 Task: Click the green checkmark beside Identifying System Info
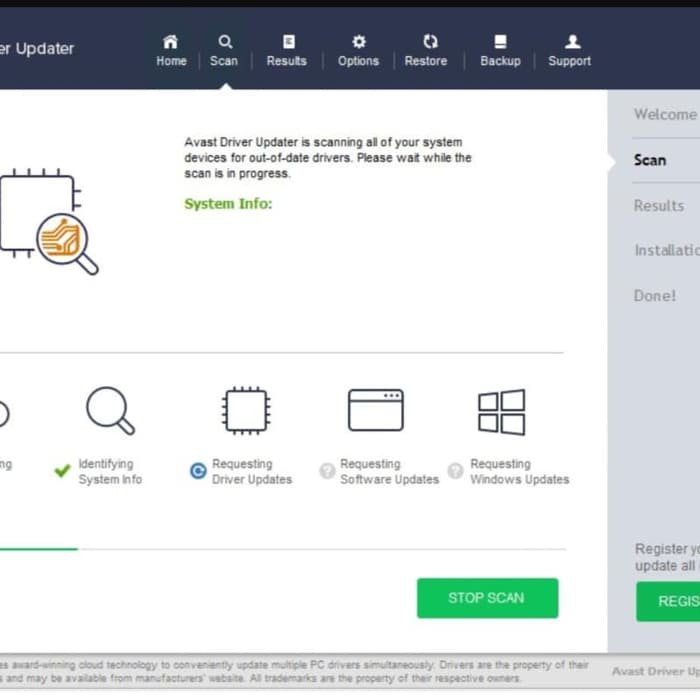[x=62, y=471]
